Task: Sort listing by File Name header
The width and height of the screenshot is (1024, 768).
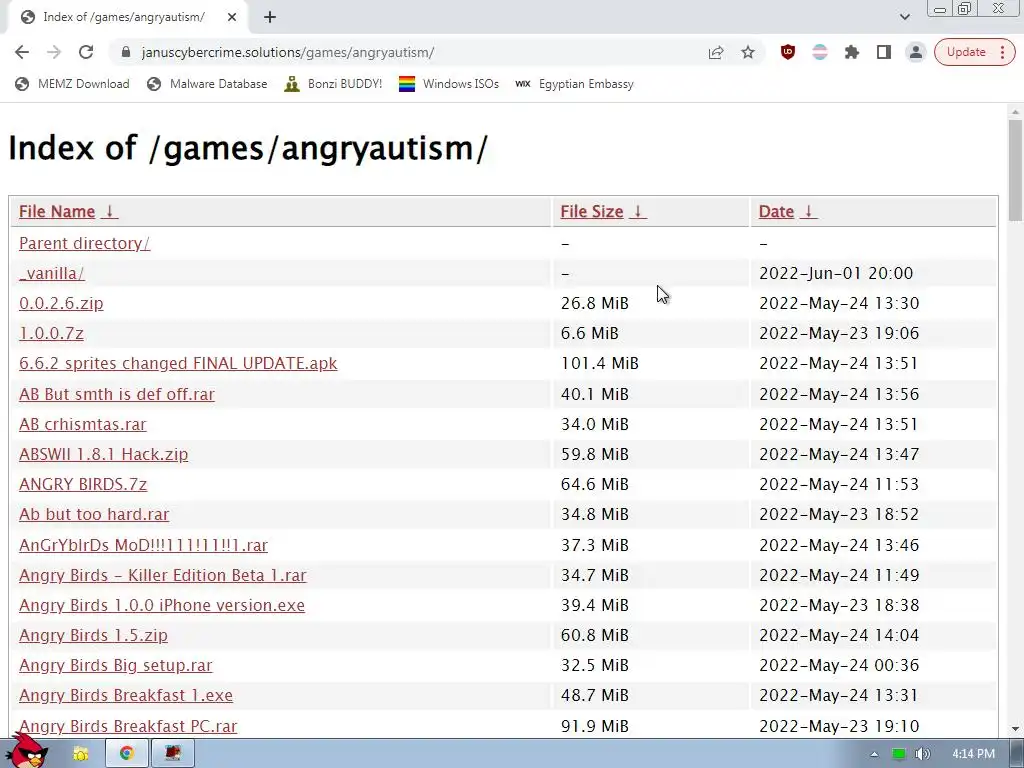Action: pos(57,212)
